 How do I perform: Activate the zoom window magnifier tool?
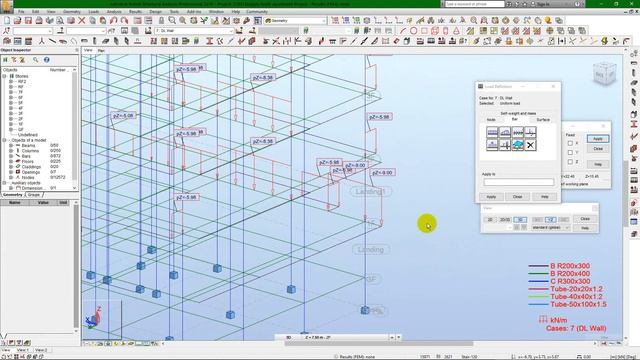point(172,20)
